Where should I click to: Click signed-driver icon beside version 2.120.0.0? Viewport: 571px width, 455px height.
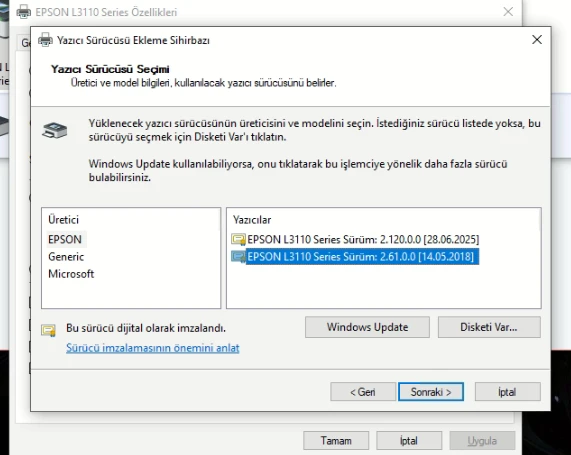pyautogui.click(x=239, y=240)
